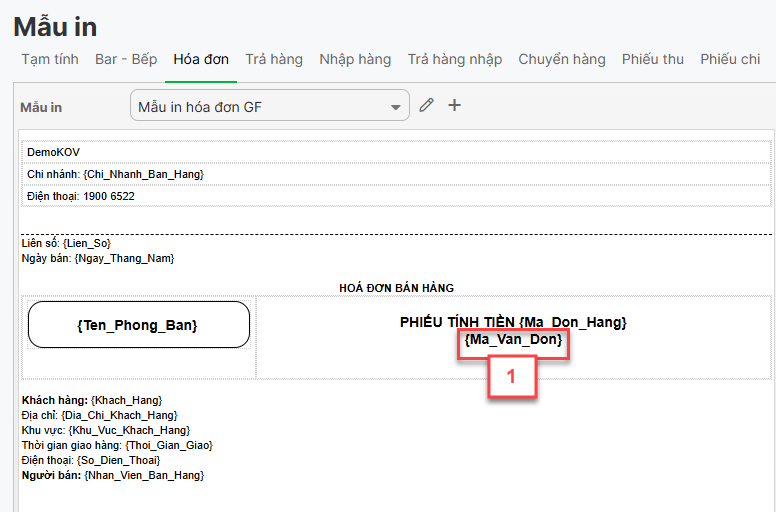This screenshot has height=512, width=776.
Task: Select the Phiếu chi tab
Action: point(730,59)
